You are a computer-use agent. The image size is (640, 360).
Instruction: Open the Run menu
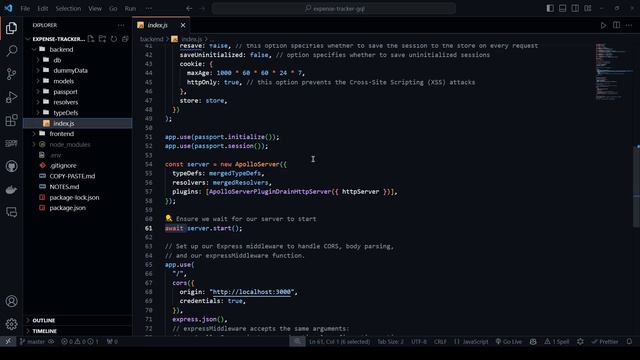coord(130,8)
